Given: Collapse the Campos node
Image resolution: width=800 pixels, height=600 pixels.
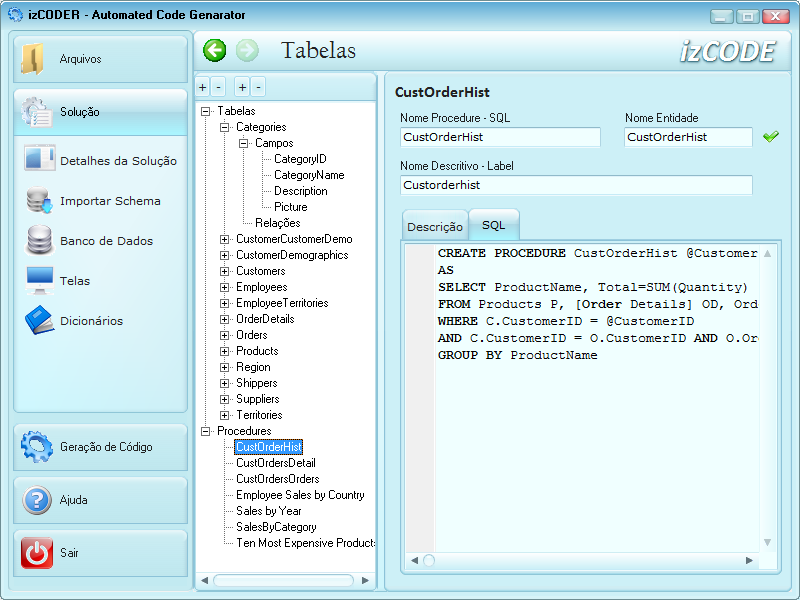Looking at the screenshot, I should (243, 143).
